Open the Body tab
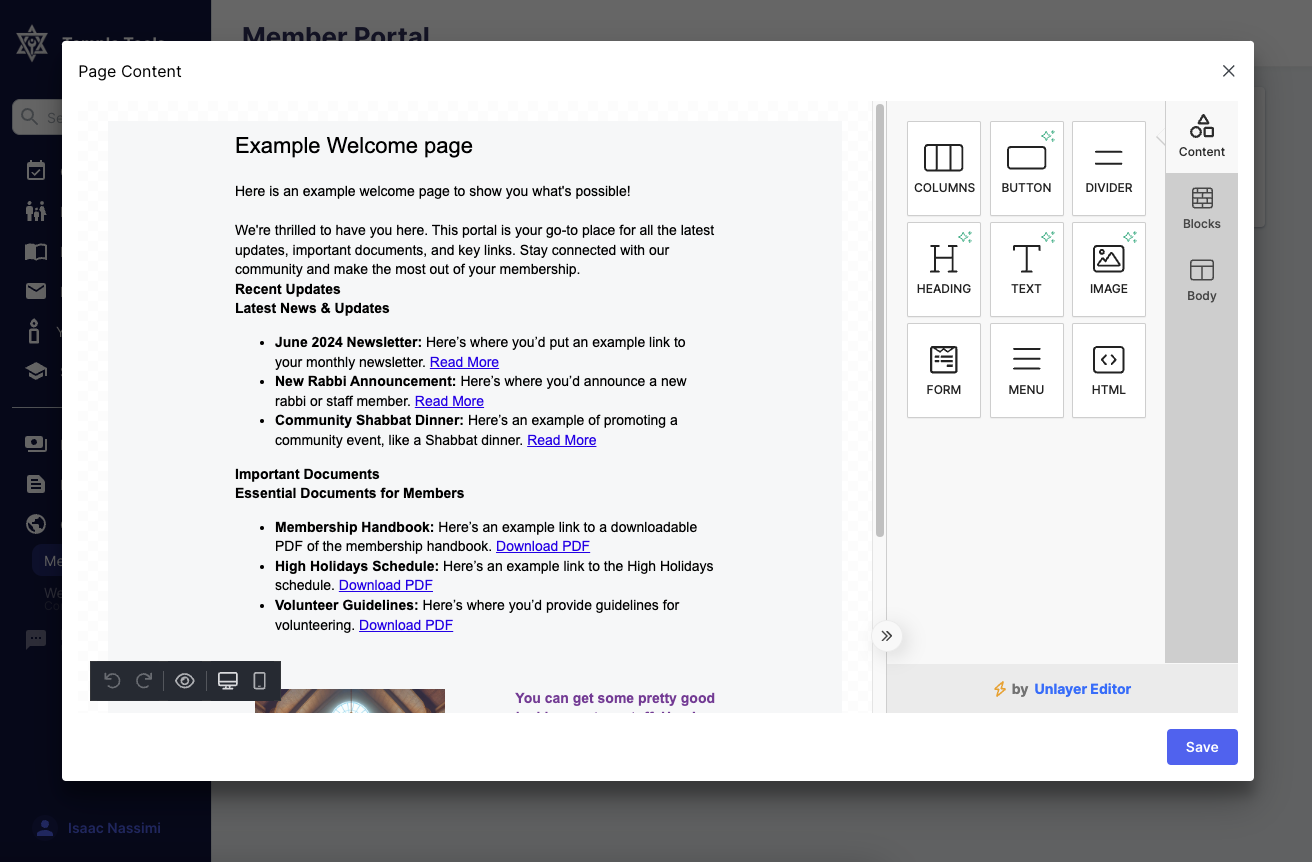The image size is (1312, 862). point(1201,281)
